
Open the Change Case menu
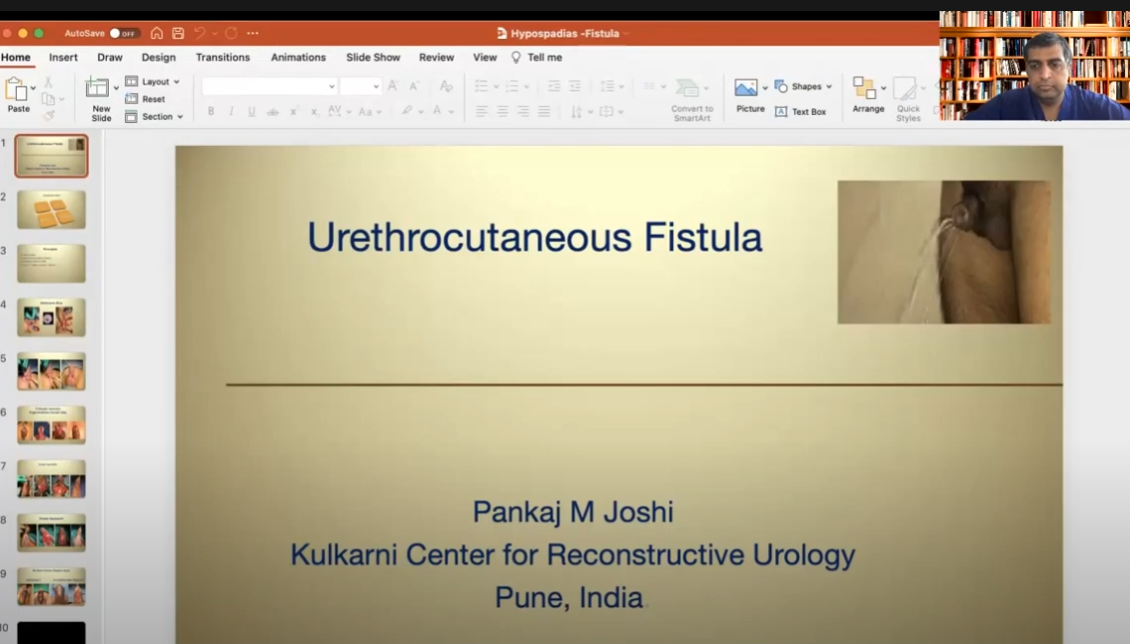pos(370,112)
